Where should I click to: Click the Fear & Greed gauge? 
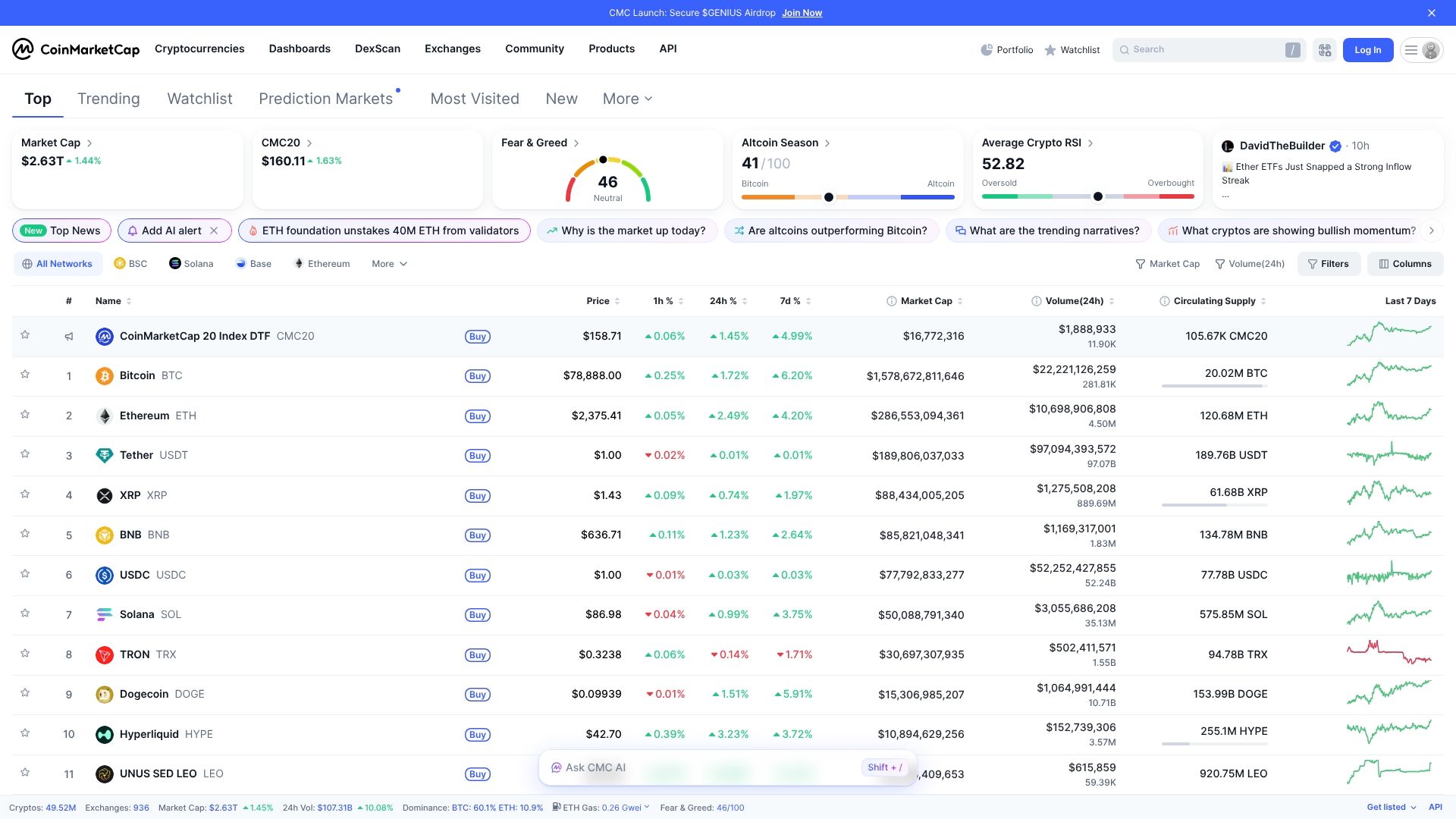click(607, 180)
